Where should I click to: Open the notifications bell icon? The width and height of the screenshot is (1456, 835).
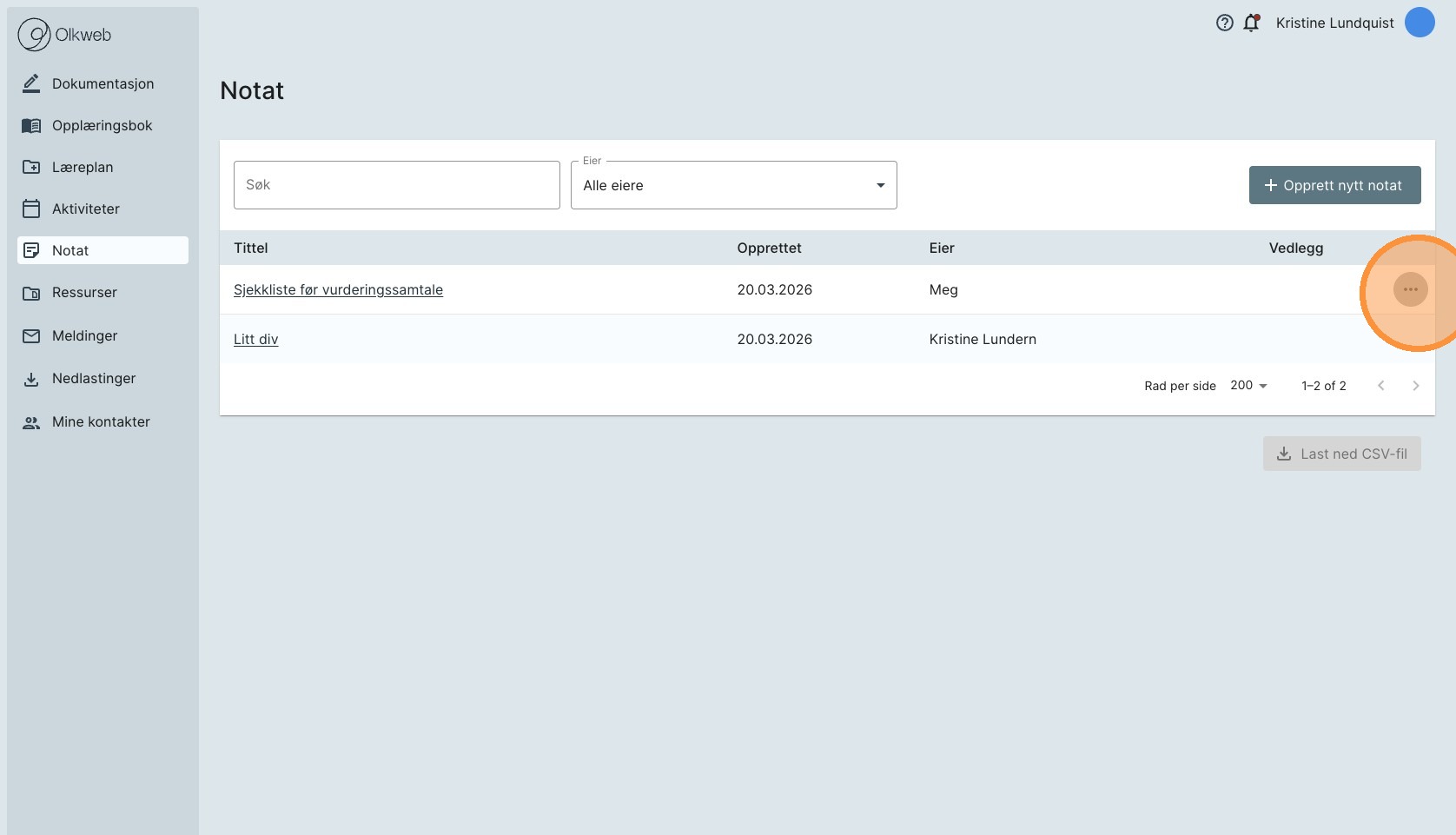pyautogui.click(x=1251, y=23)
